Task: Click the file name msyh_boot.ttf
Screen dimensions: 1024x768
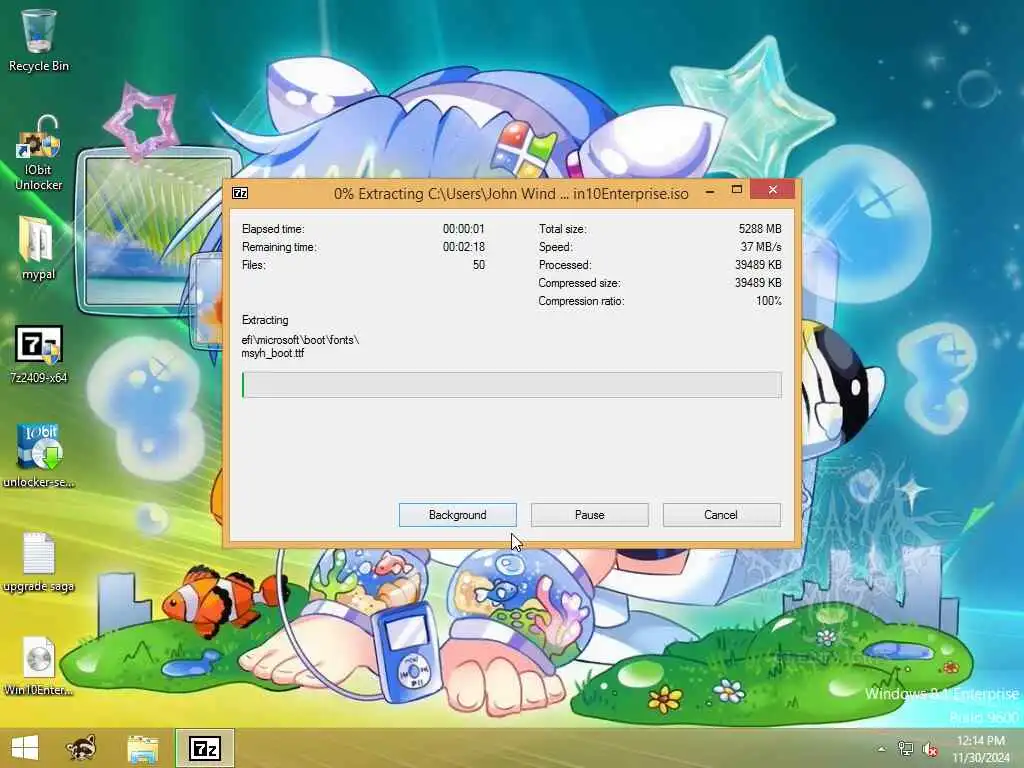Action: 273,353
